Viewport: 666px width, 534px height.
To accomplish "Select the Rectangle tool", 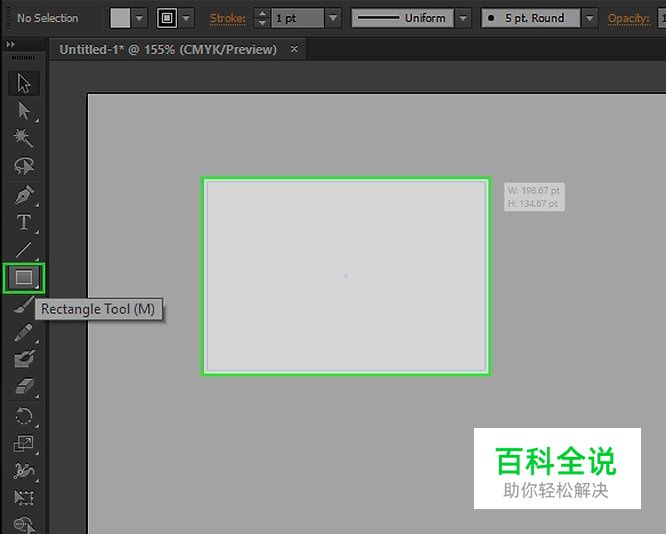I will pos(24,277).
